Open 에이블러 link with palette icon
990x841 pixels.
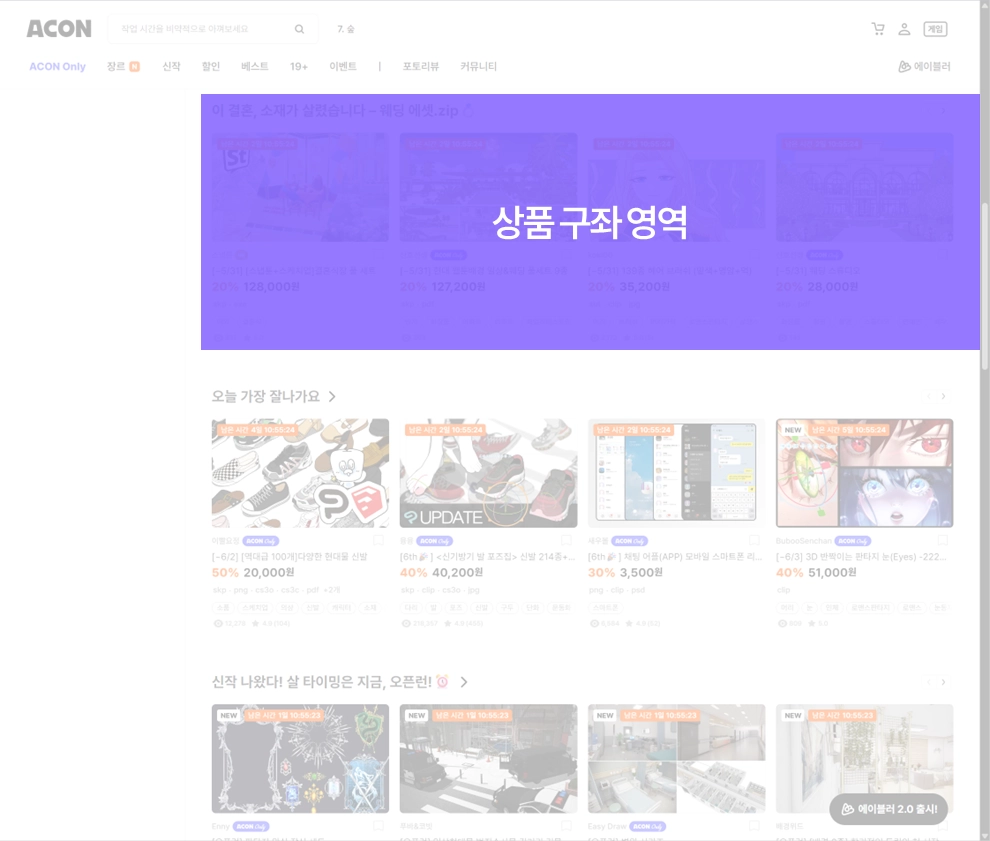[924, 66]
